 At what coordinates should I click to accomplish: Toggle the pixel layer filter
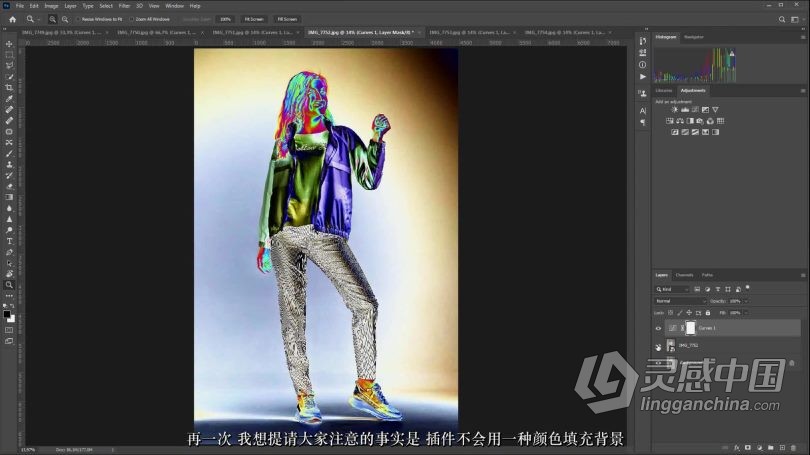coord(697,289)
